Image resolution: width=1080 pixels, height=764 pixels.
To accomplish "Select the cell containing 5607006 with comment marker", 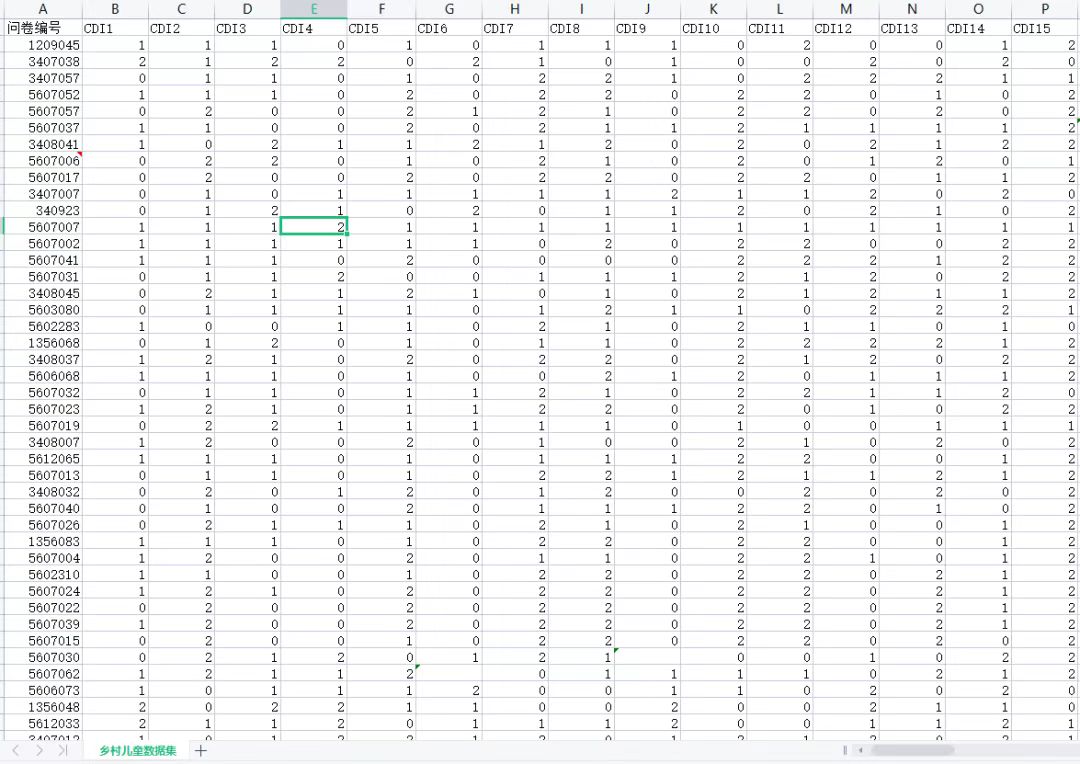I will click(43, 161).
